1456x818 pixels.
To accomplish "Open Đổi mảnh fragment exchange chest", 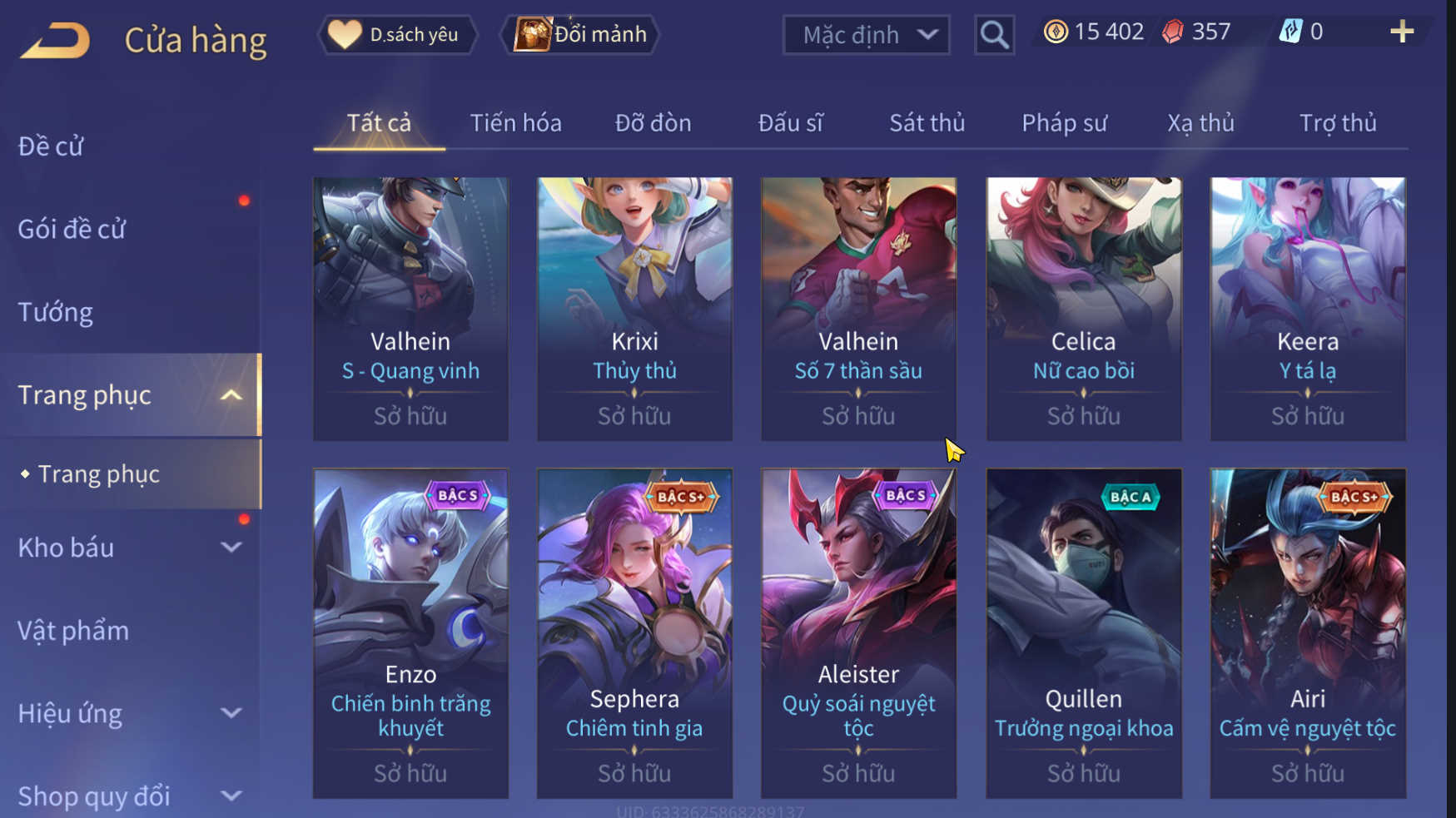I will (580, 35).
